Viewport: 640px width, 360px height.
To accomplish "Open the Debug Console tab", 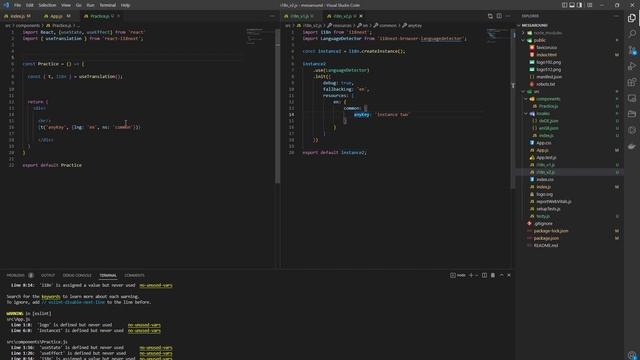I will [x=77, y=276].
